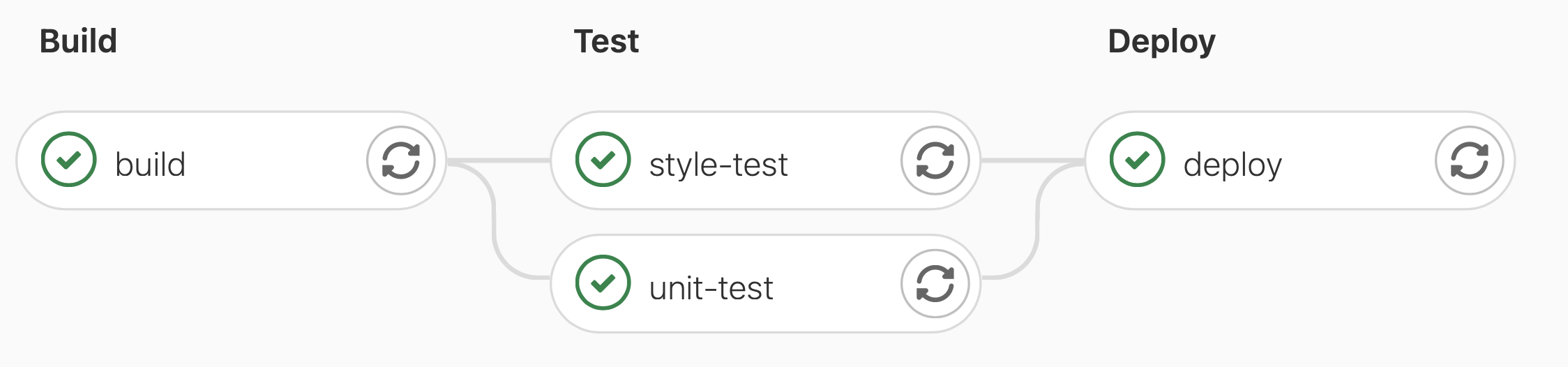
Task: Click the unit-test retry icon
Action: coord(935,284)
